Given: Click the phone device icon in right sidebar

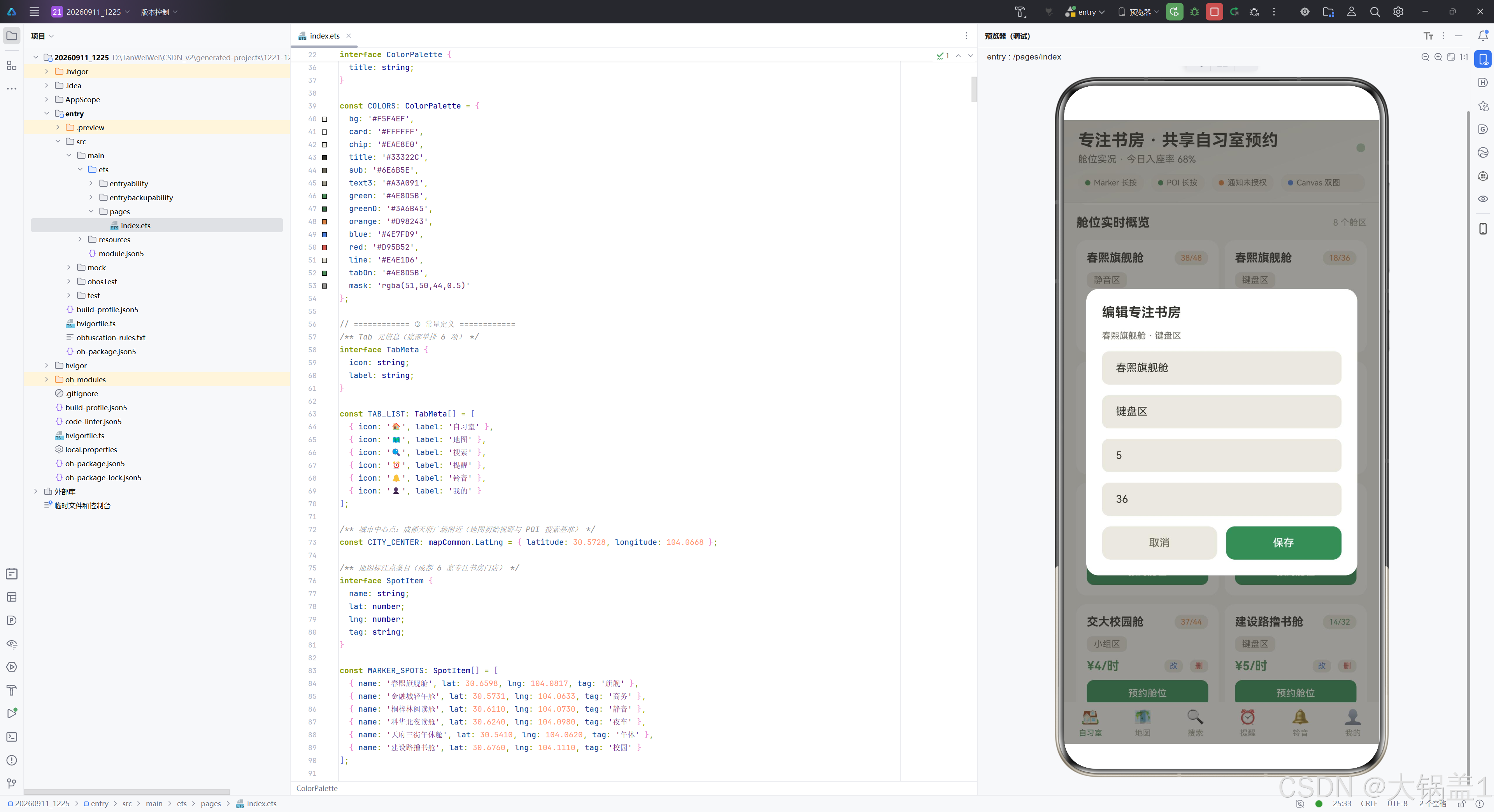Looking at the screenshot, I should pyautogui.click(x=1483, y=228).
